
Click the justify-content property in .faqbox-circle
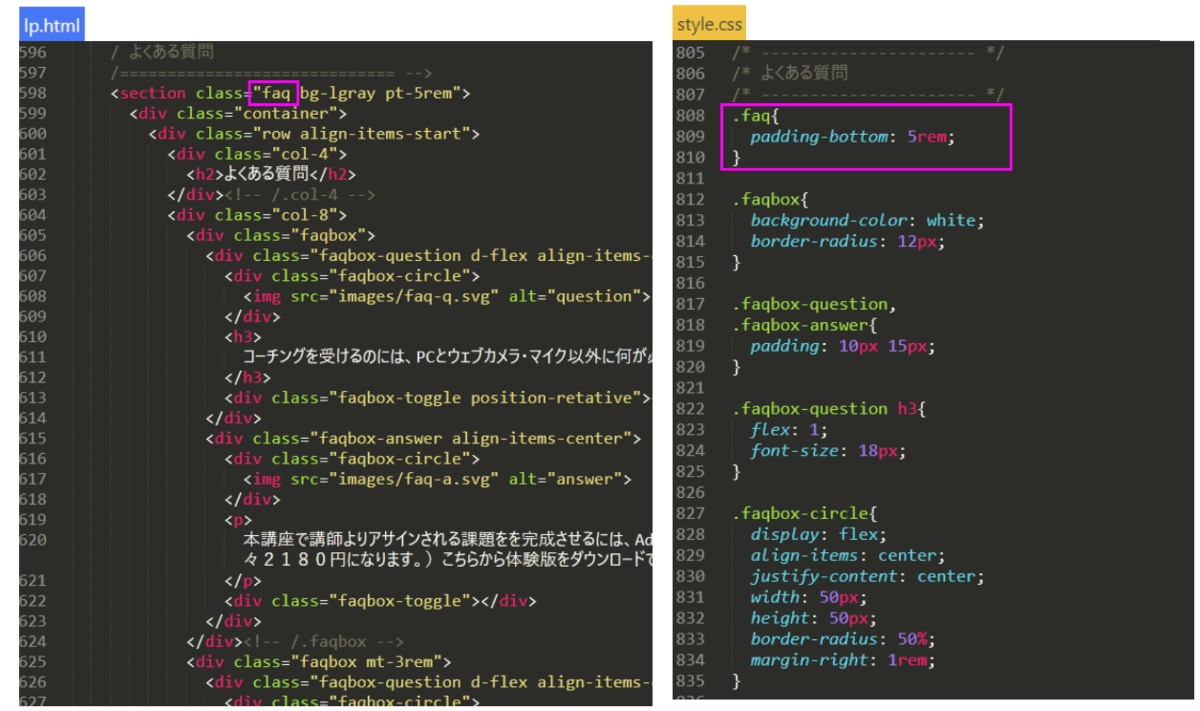(822, 577)
